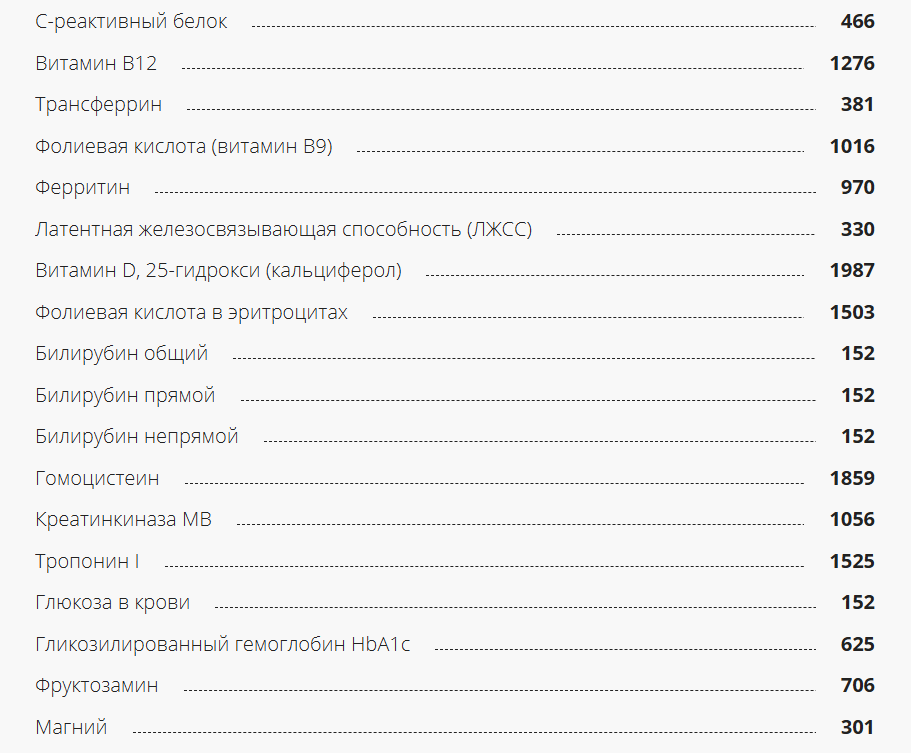Open the Витамин B12 test entry

[x=96, y=64]
